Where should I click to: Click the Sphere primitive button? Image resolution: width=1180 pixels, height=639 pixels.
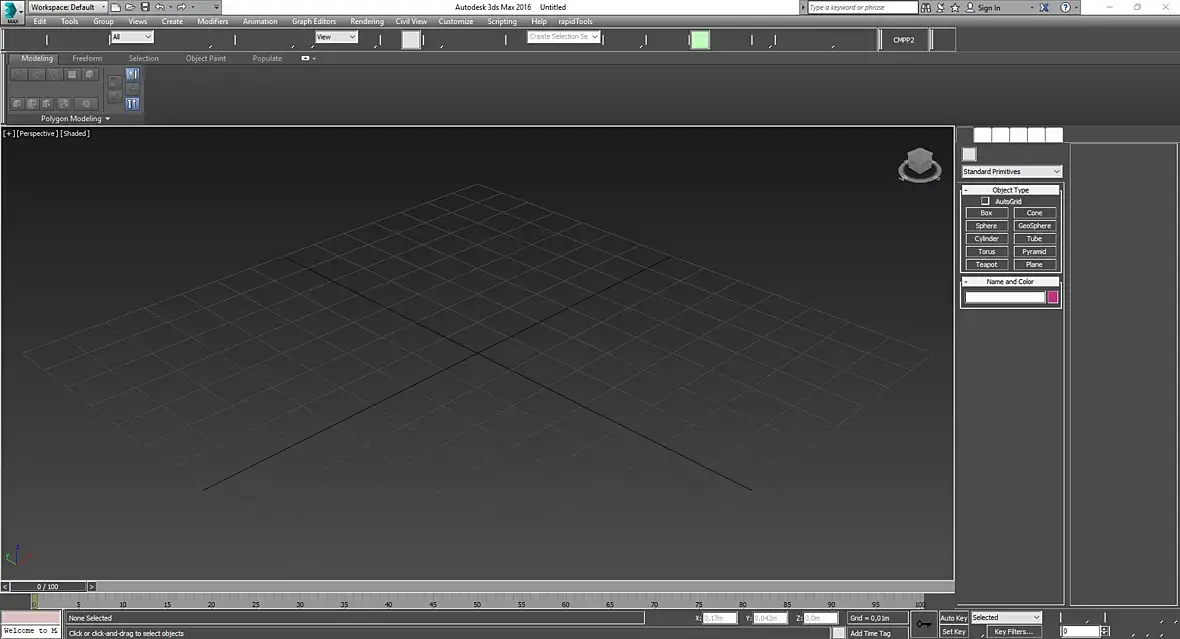pos(986,226)
